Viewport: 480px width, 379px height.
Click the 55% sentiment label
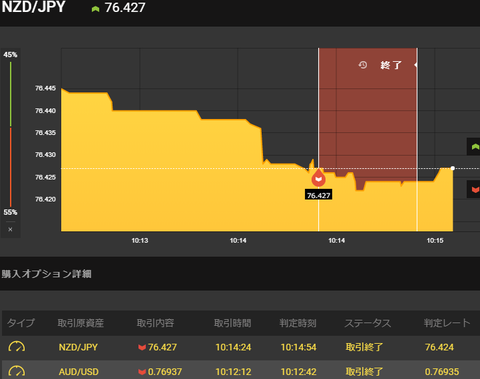coord(10,212)
